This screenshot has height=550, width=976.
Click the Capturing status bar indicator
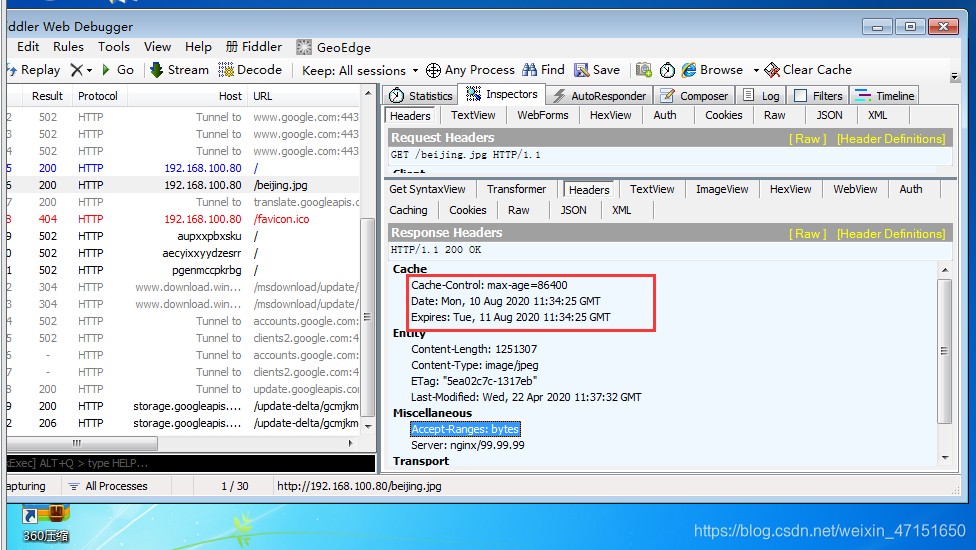click(x=26, y=487)
